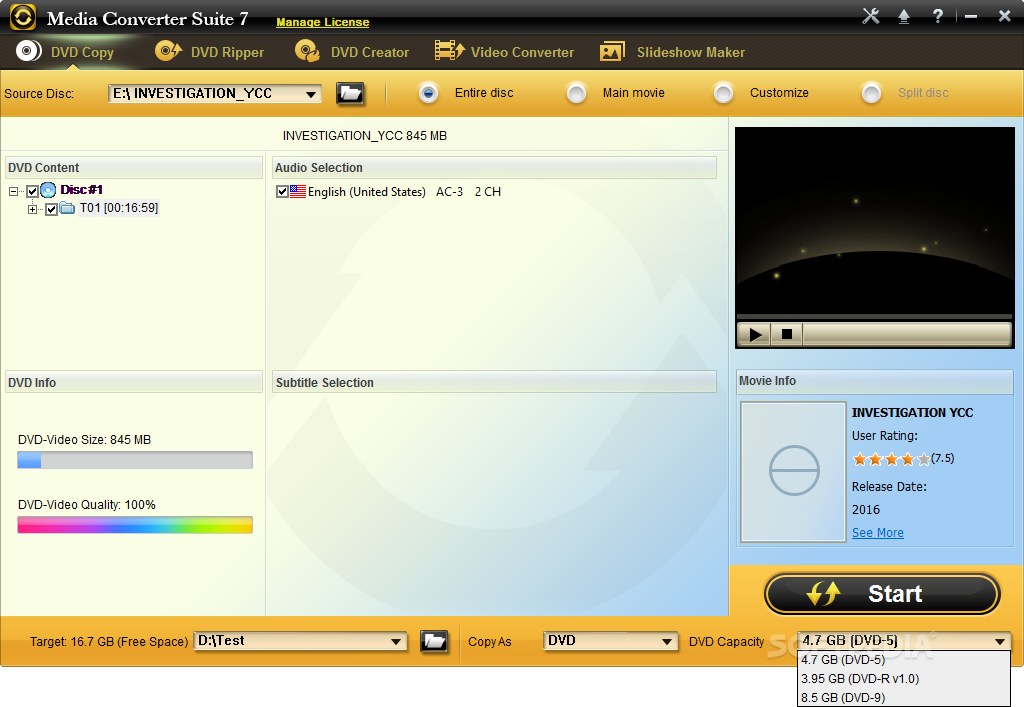Viewport: 1024px width, 707px height.
Task: Minimize the Media Converter Suite window
Action: [x=971, y=17]
